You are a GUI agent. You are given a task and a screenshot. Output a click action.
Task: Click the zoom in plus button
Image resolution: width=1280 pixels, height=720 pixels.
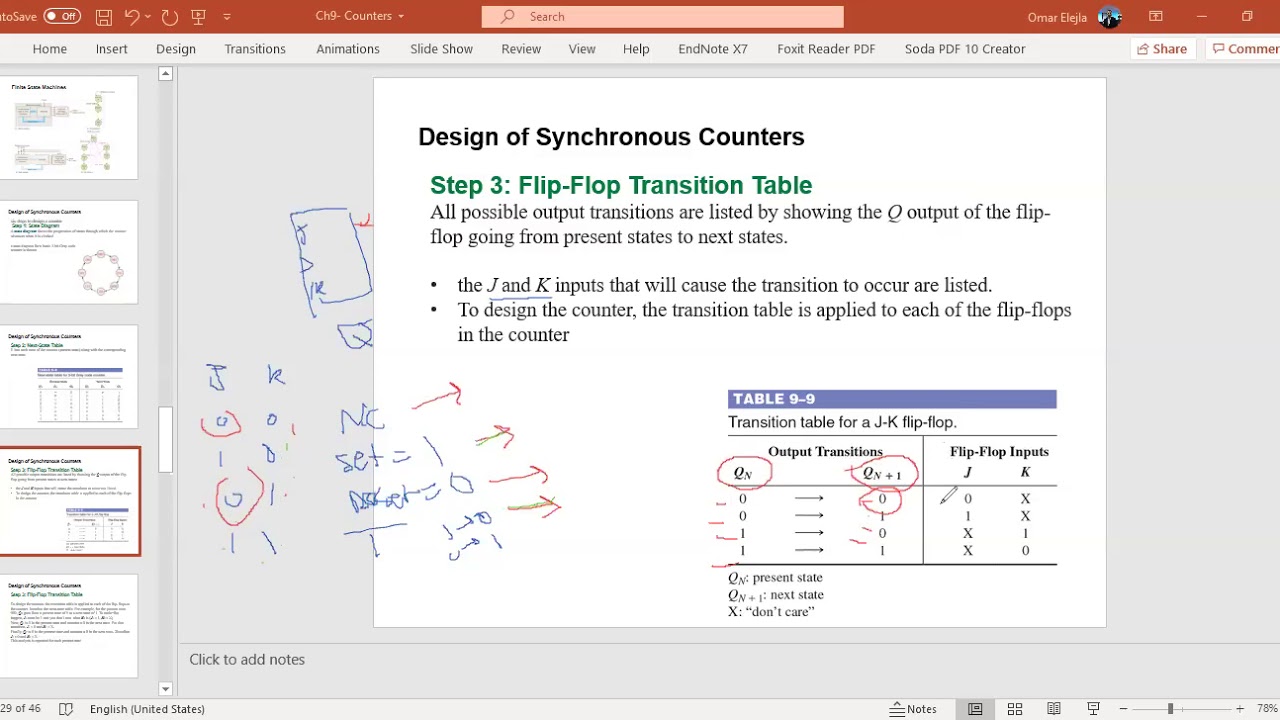pyautogui.click(x=1241, y=708)
